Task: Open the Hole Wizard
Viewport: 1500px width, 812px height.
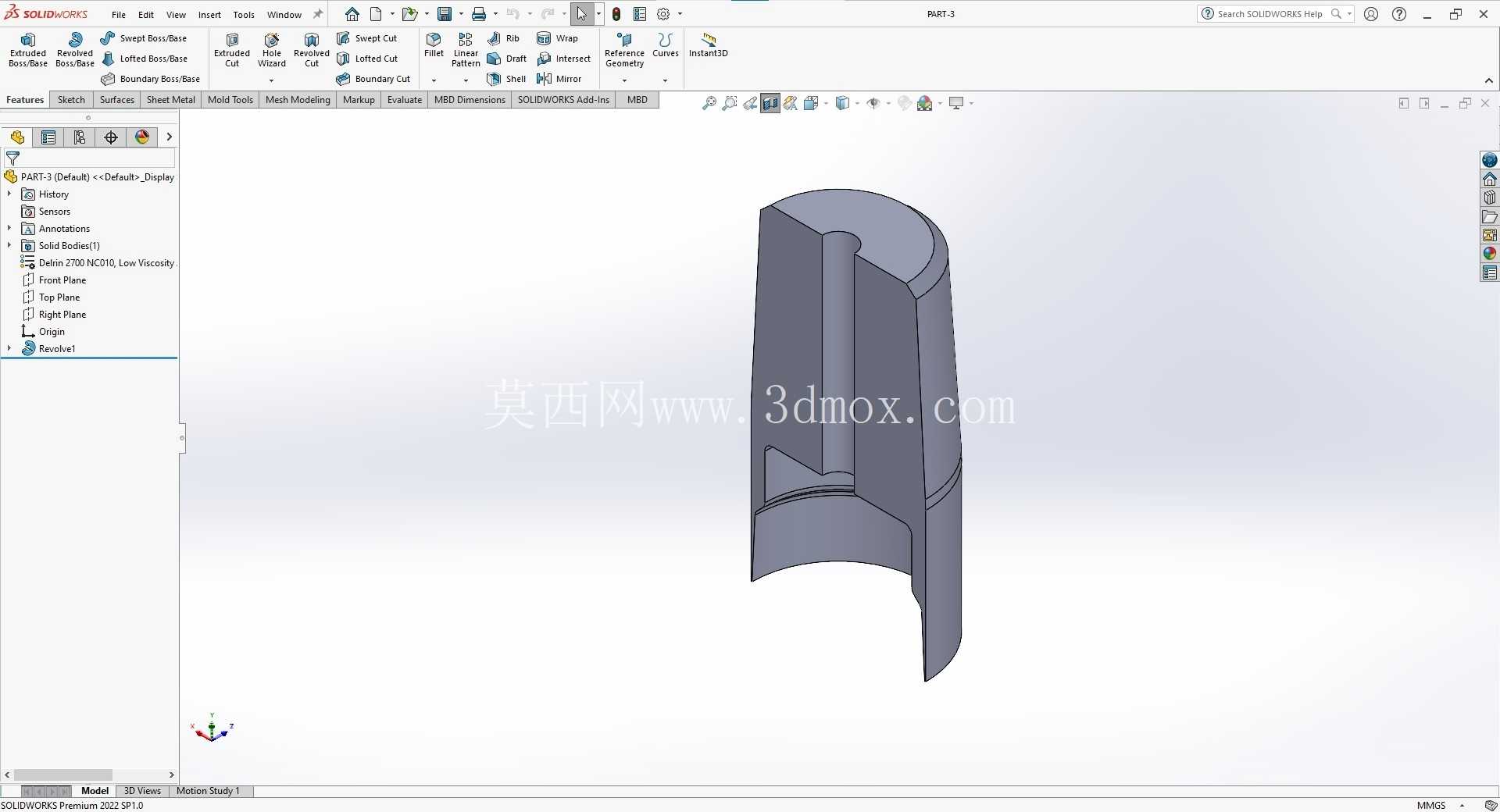Action: pos(272,50)
